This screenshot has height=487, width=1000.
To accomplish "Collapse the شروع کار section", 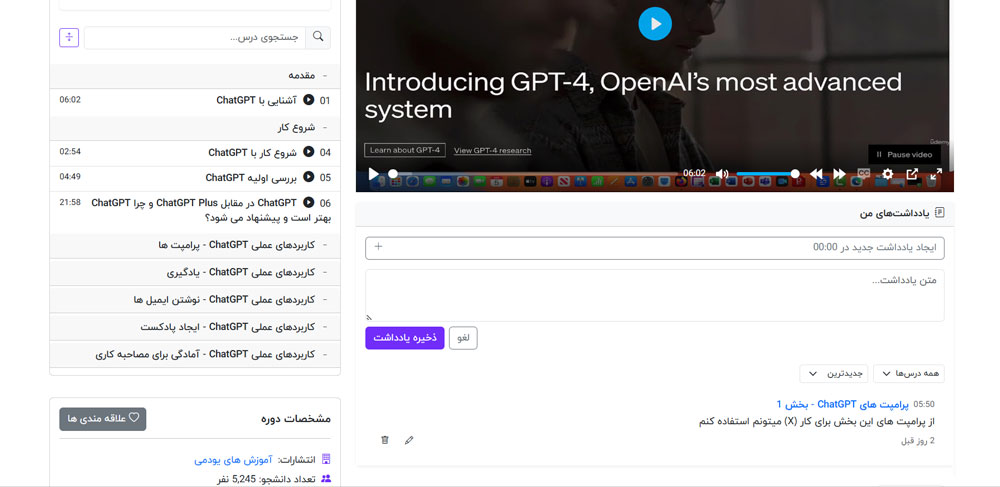I will [195, 127].
